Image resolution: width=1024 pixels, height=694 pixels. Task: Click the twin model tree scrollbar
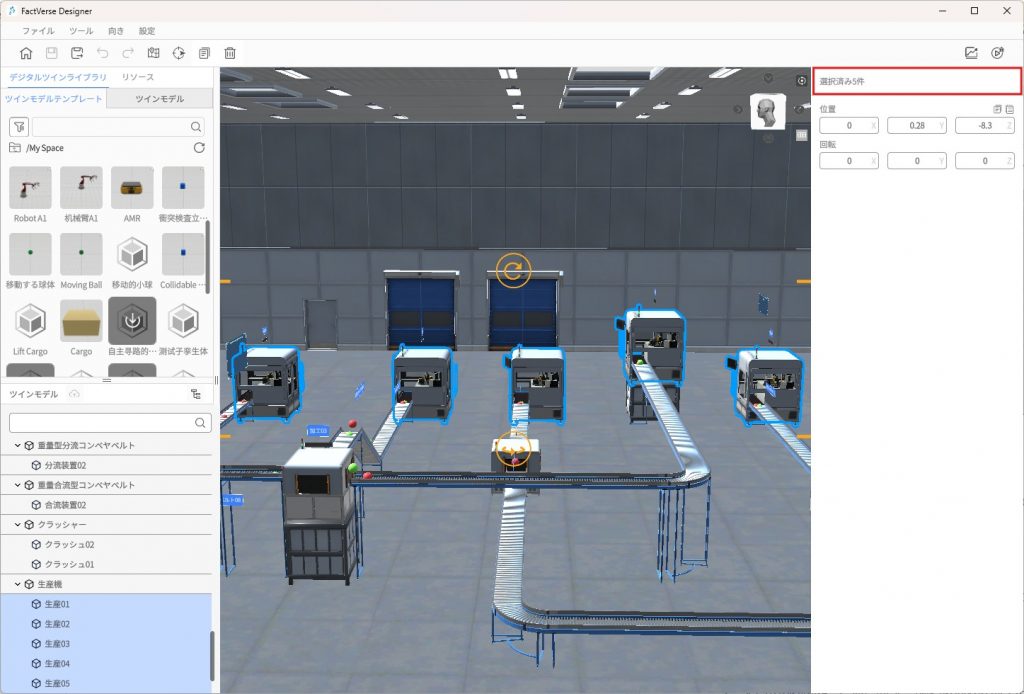211,655
